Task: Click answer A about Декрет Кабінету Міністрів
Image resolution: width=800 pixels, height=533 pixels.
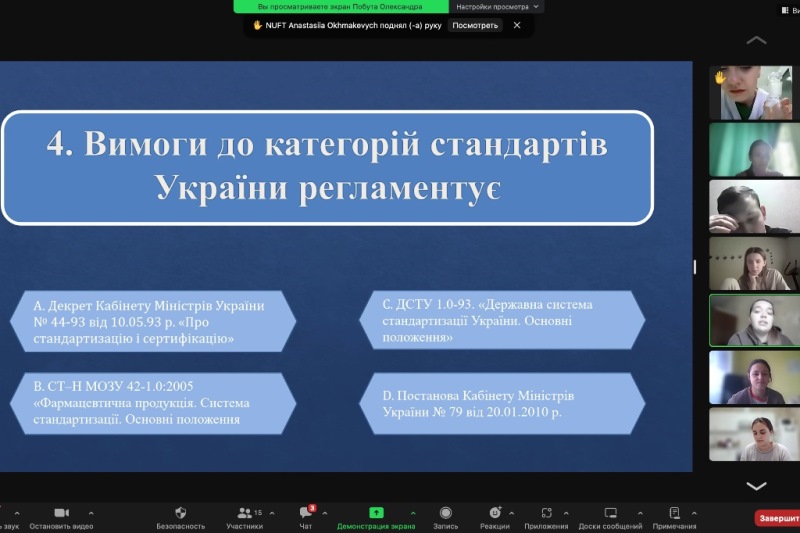Action: [153, 322]
